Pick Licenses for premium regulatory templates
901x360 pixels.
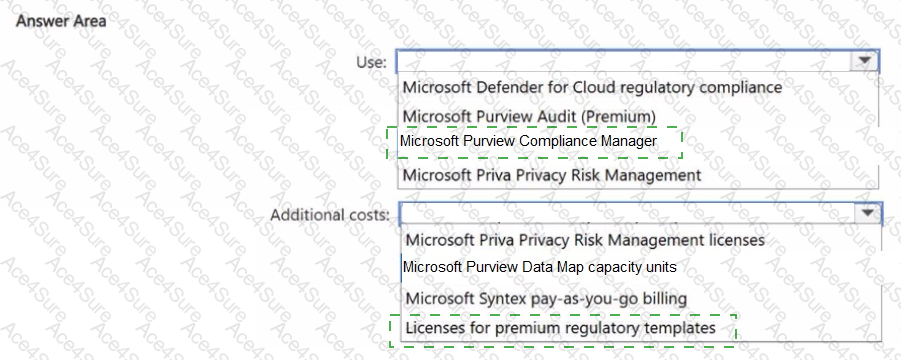560,328
